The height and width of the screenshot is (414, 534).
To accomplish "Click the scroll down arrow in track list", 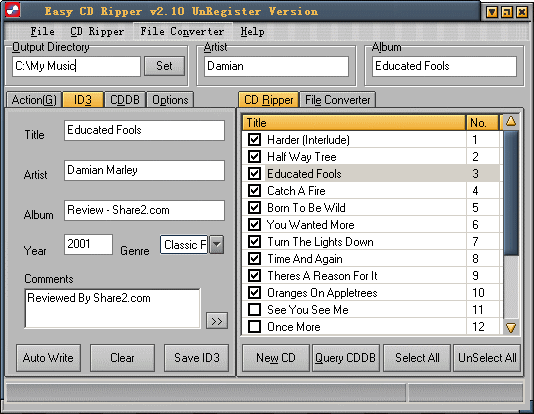I will coord(511,328).
